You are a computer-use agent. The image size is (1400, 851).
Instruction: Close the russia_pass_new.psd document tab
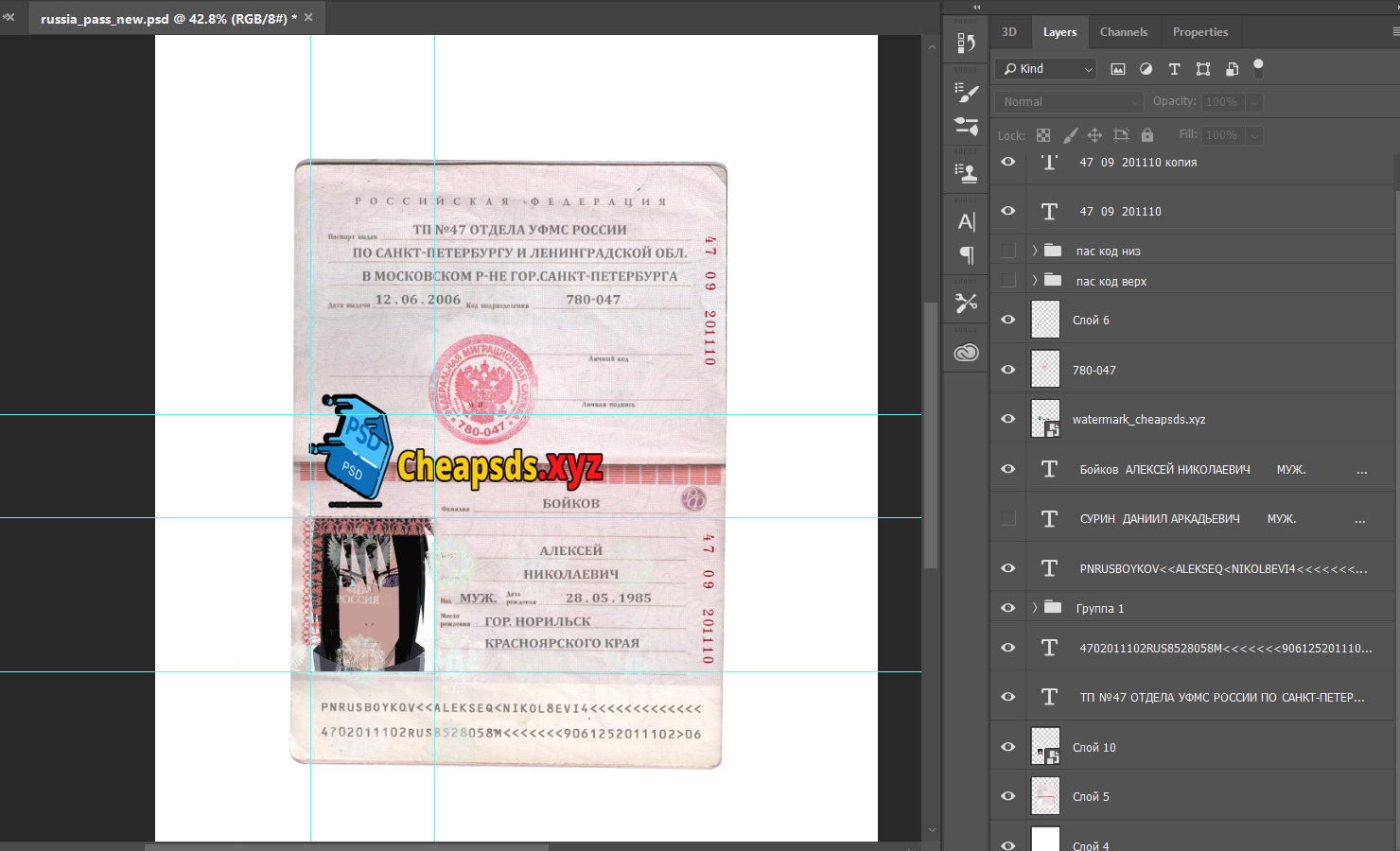(x=308, y=17)
